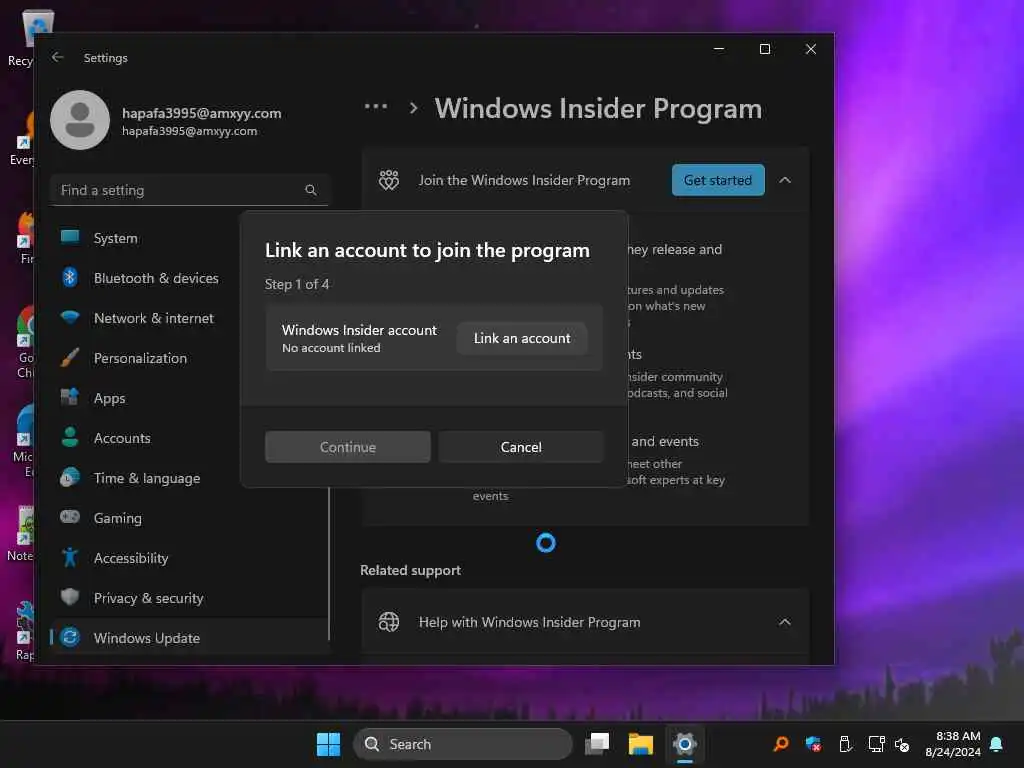Click the Get started button
Image resolution: width=1024 pixels, height=768 pixels.
pyautogui.click(x=718, y=180)
